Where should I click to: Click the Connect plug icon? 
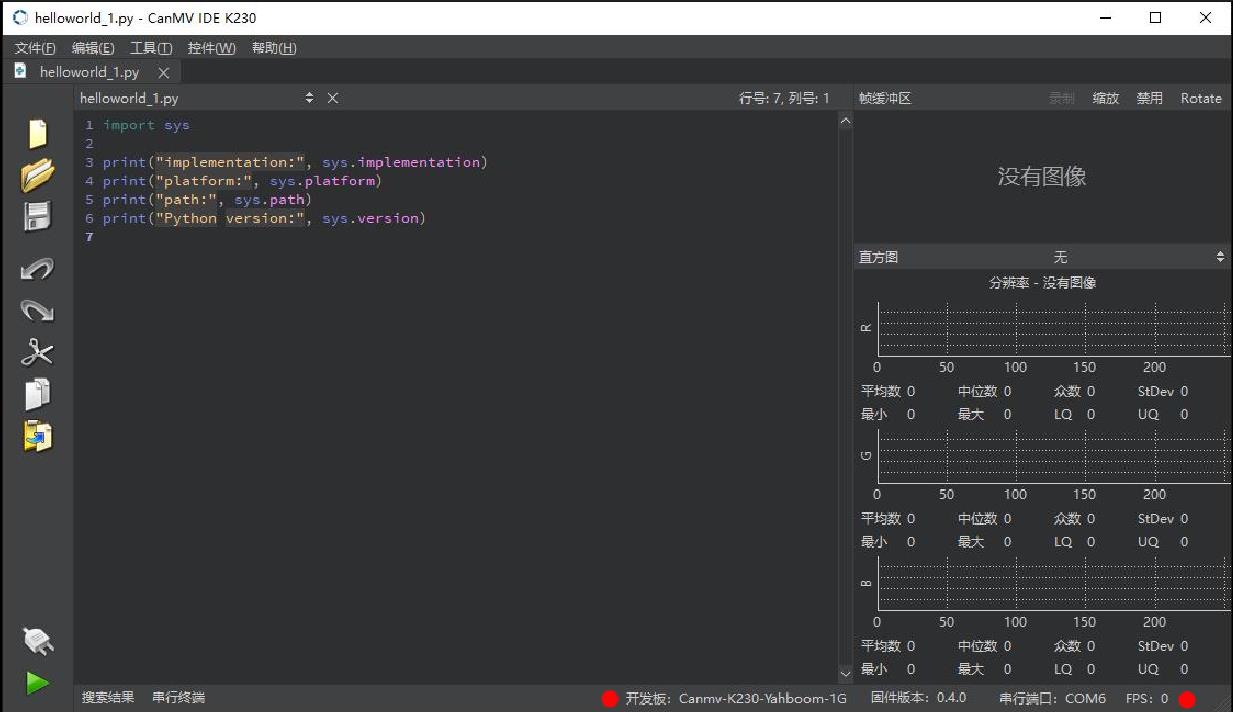37,640
